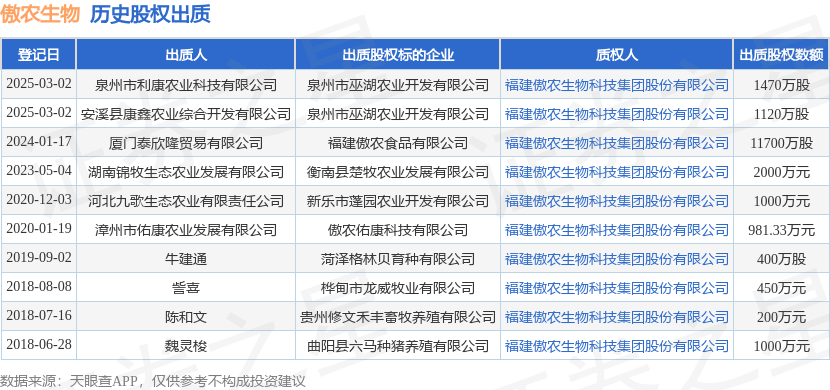Open 质权人 link in the 2025-03-02 利康农业 row
The image size is (830, 390).
[x=617, y=85]
